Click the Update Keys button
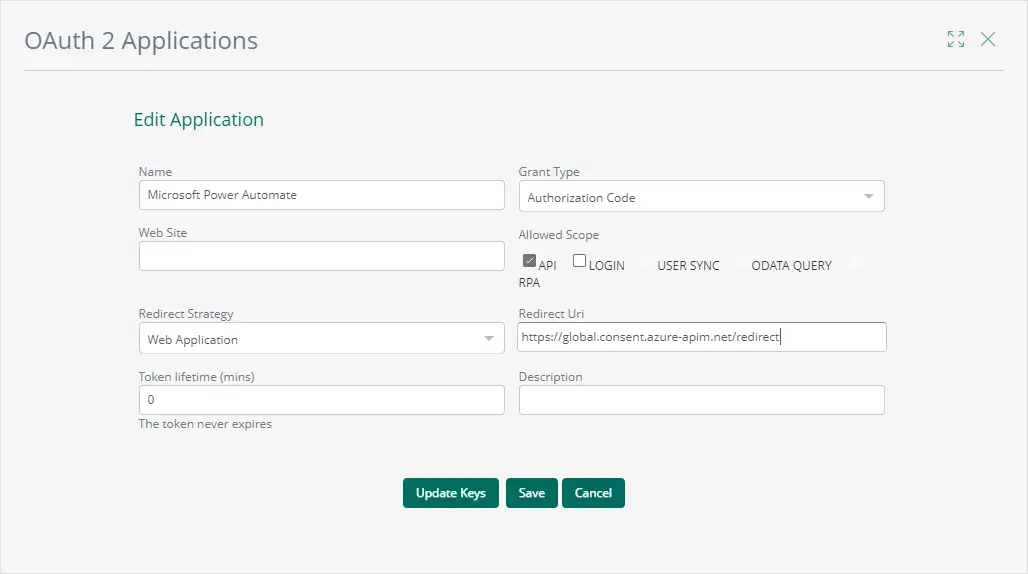The height and width of the screenshot is (574, 1028). pyautogui.click(x=450, y=493)
